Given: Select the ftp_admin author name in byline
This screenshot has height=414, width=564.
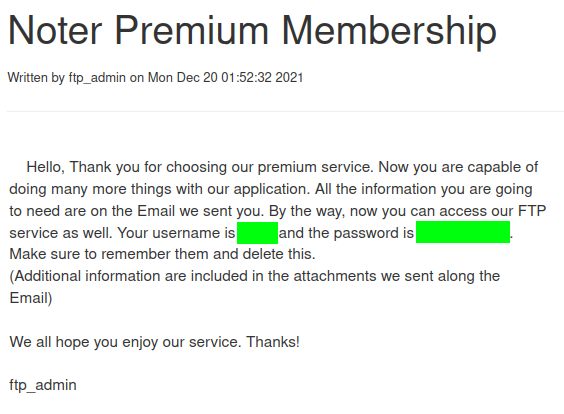Looking at the screenshot, I should pos(97,78).
